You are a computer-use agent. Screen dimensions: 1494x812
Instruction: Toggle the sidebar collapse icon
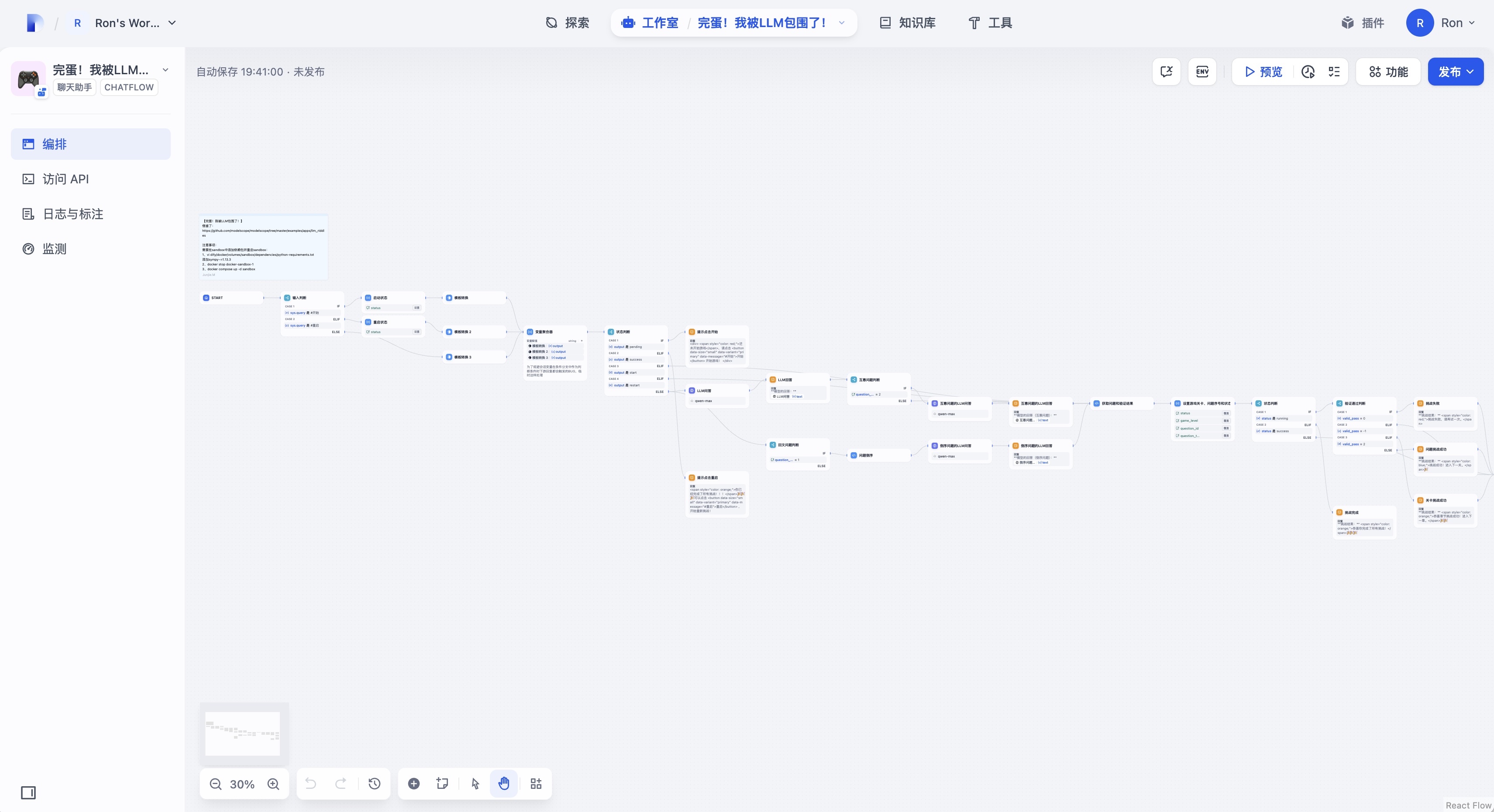coord(28,792)
